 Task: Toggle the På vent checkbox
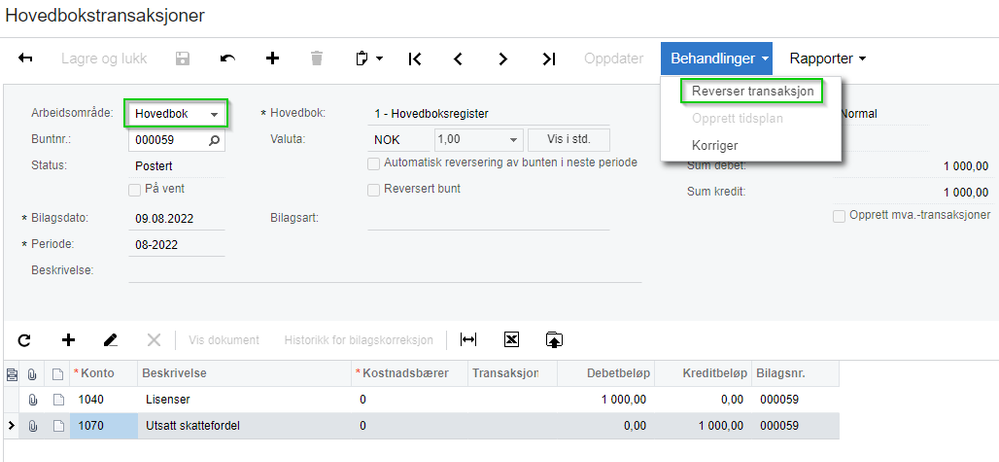pos(134,189)
